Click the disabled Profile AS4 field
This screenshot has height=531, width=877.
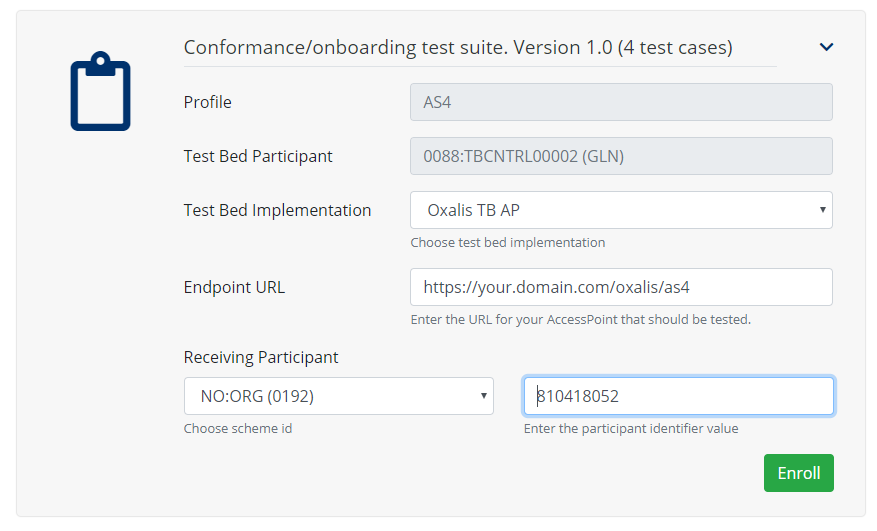(621, 102)
